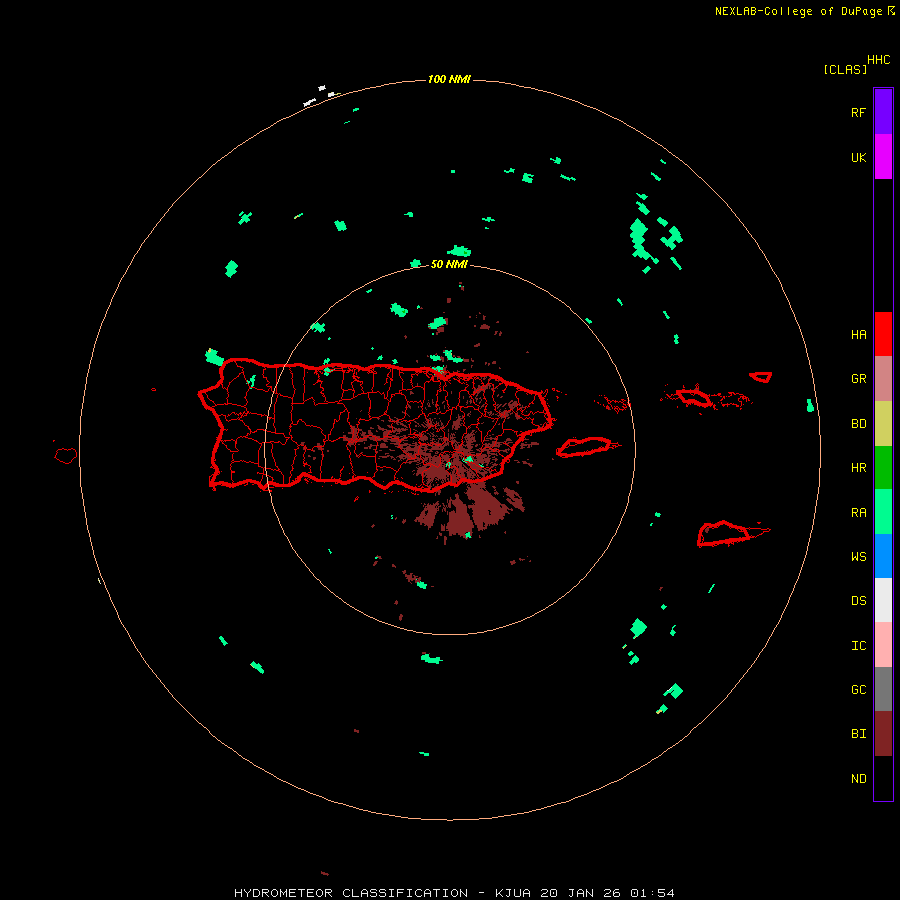This screenshot has height=900, width=900.
Task: Click the RF purple legend swatch
Action: [883, 112]
